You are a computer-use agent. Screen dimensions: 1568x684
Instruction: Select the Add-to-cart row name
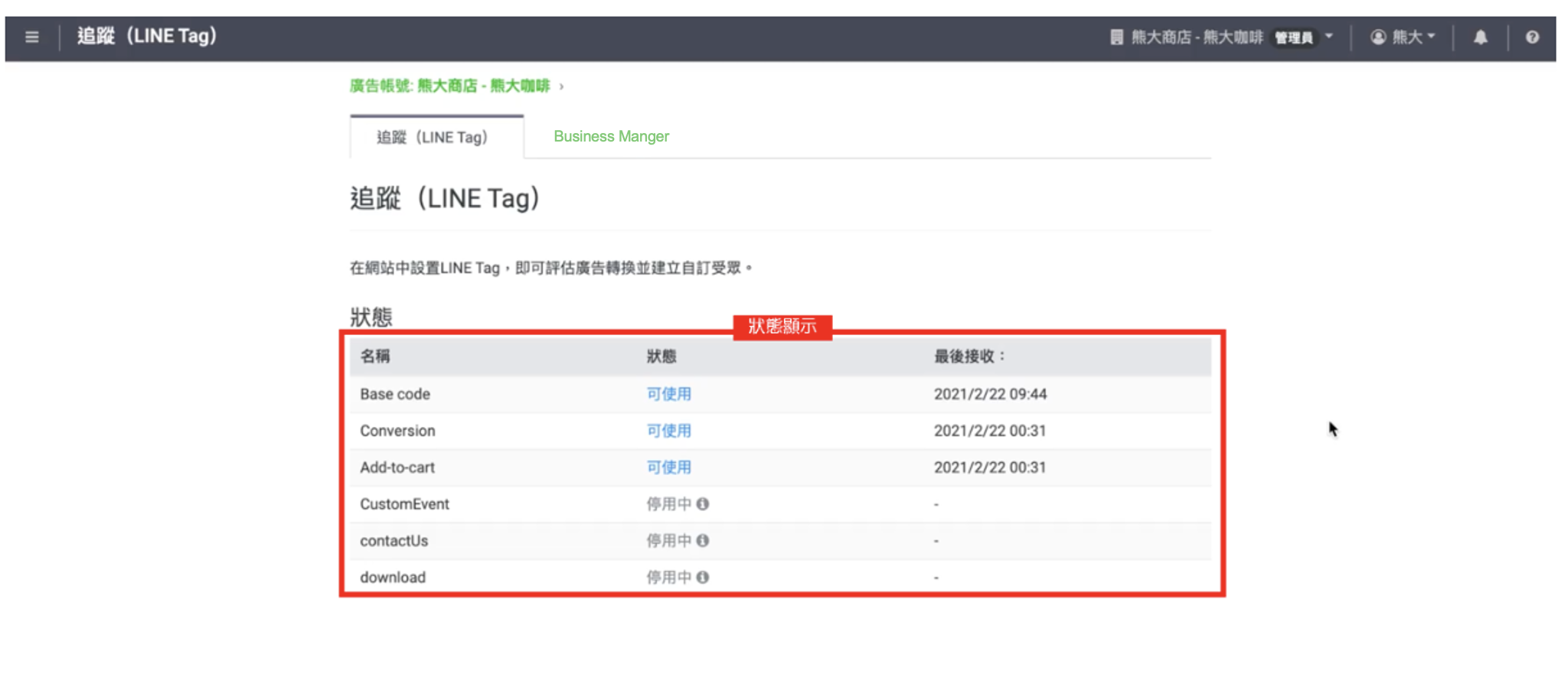click(x=397, y=467)
